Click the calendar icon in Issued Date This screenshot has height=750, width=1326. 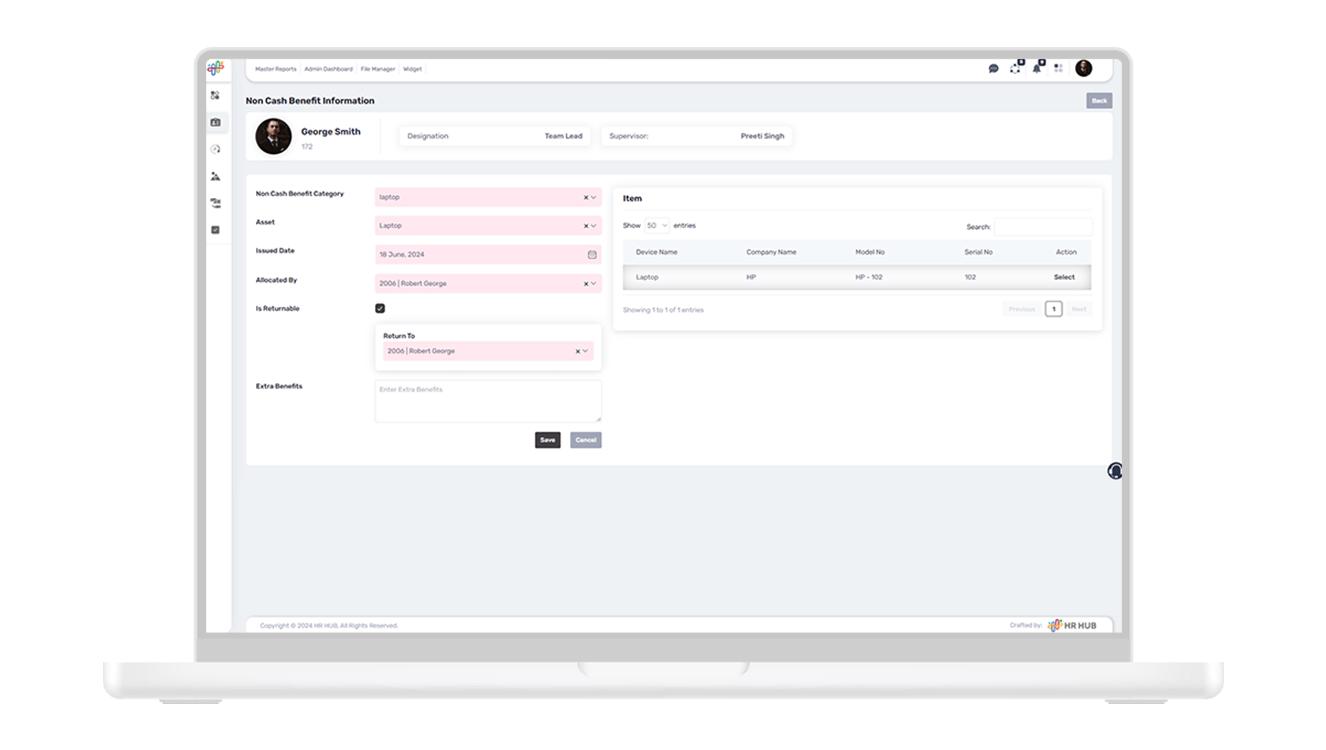(x=592, y=255)
